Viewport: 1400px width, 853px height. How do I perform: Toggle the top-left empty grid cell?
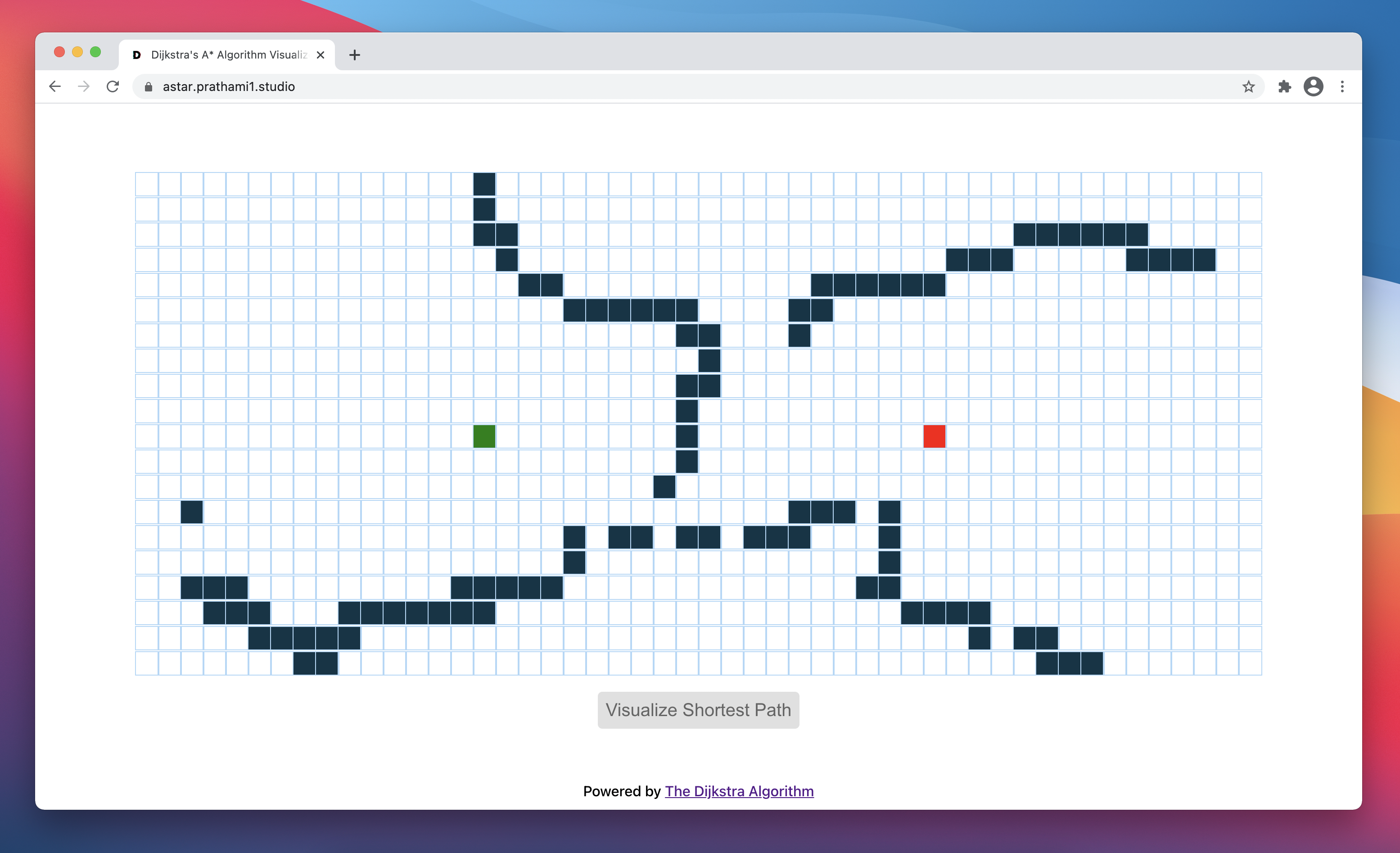point(147,184)
